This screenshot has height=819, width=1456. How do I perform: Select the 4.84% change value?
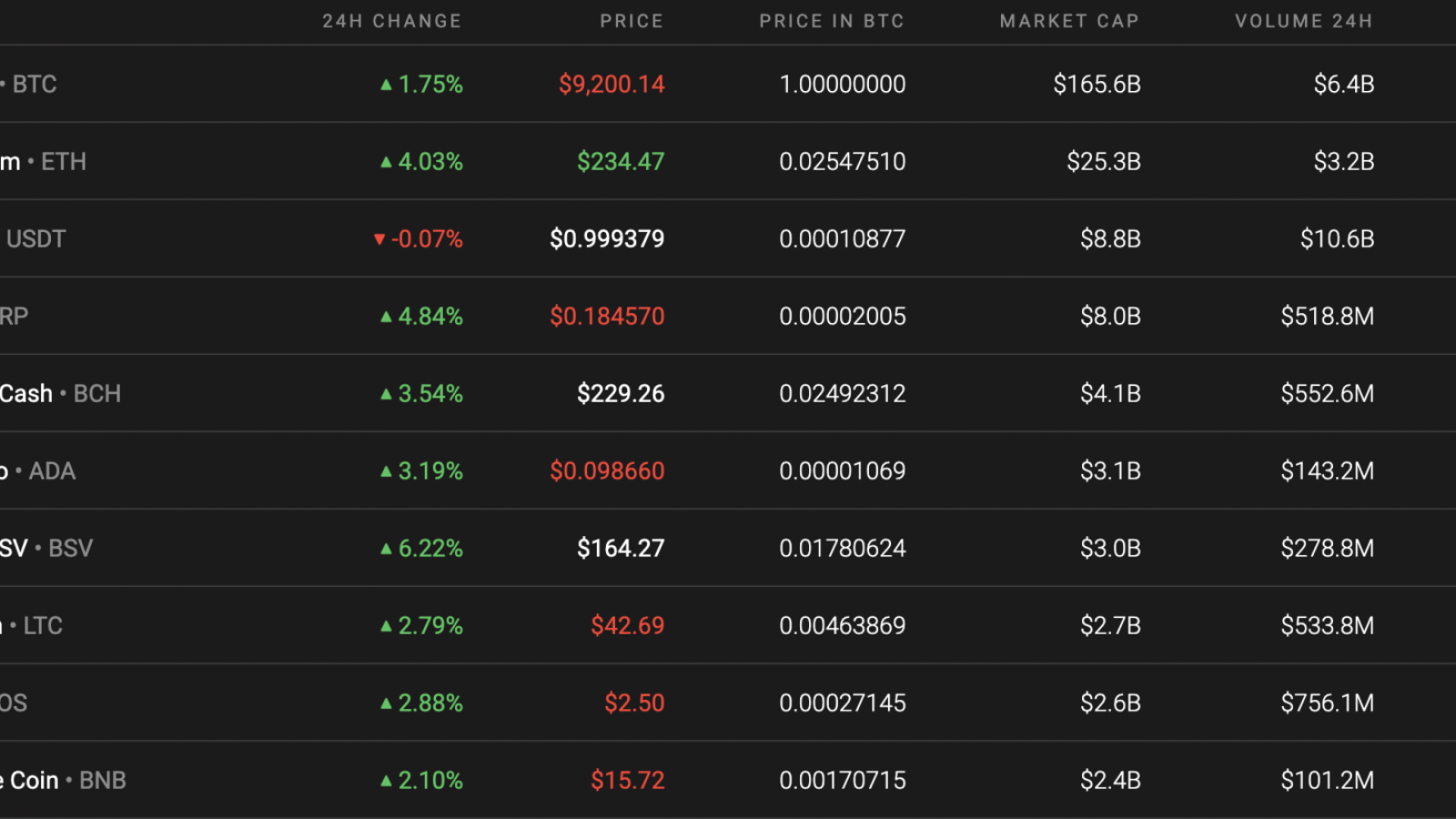(x=430, y=316)
